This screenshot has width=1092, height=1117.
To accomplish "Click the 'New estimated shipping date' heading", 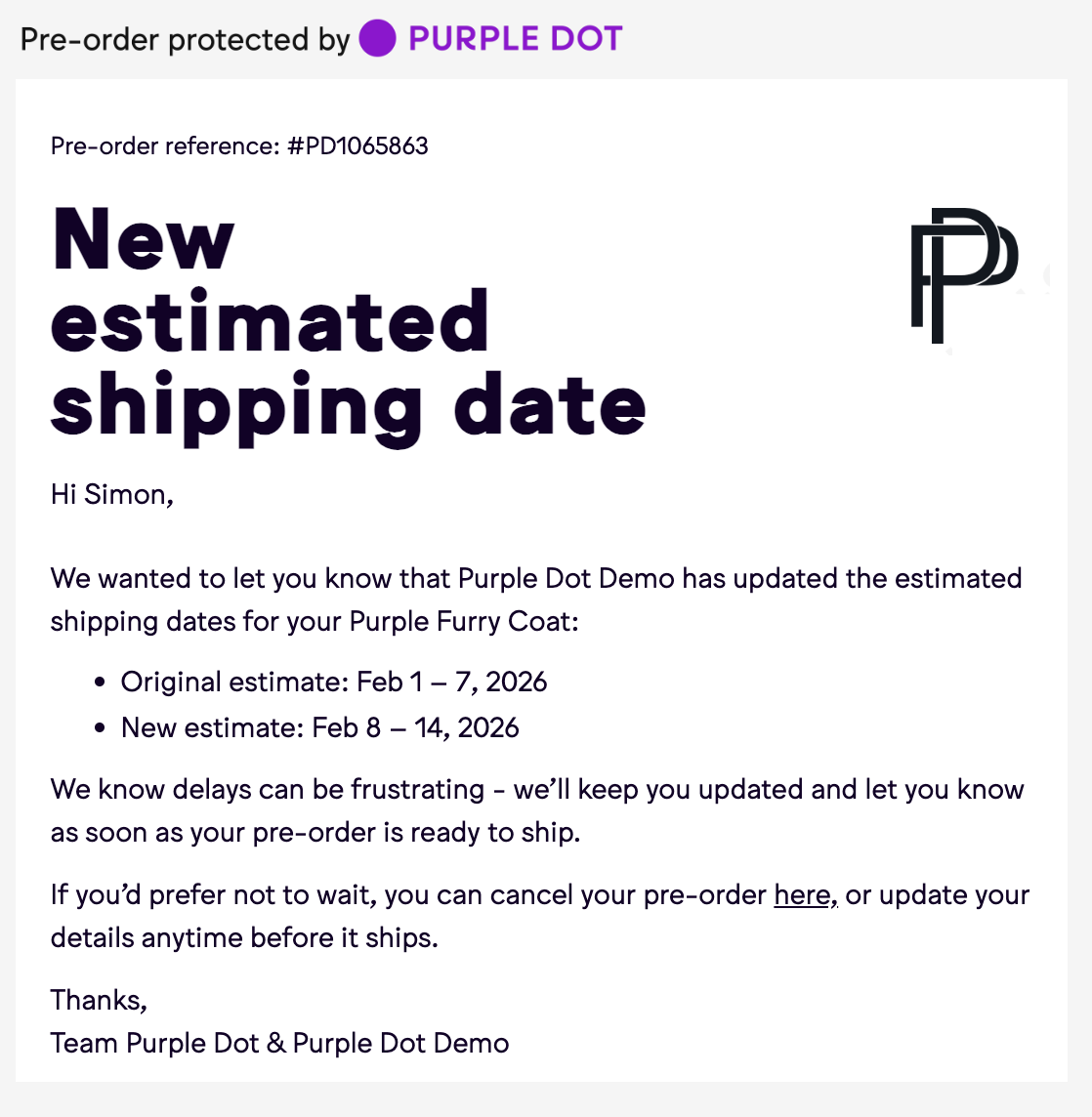I will coord(347,322).
